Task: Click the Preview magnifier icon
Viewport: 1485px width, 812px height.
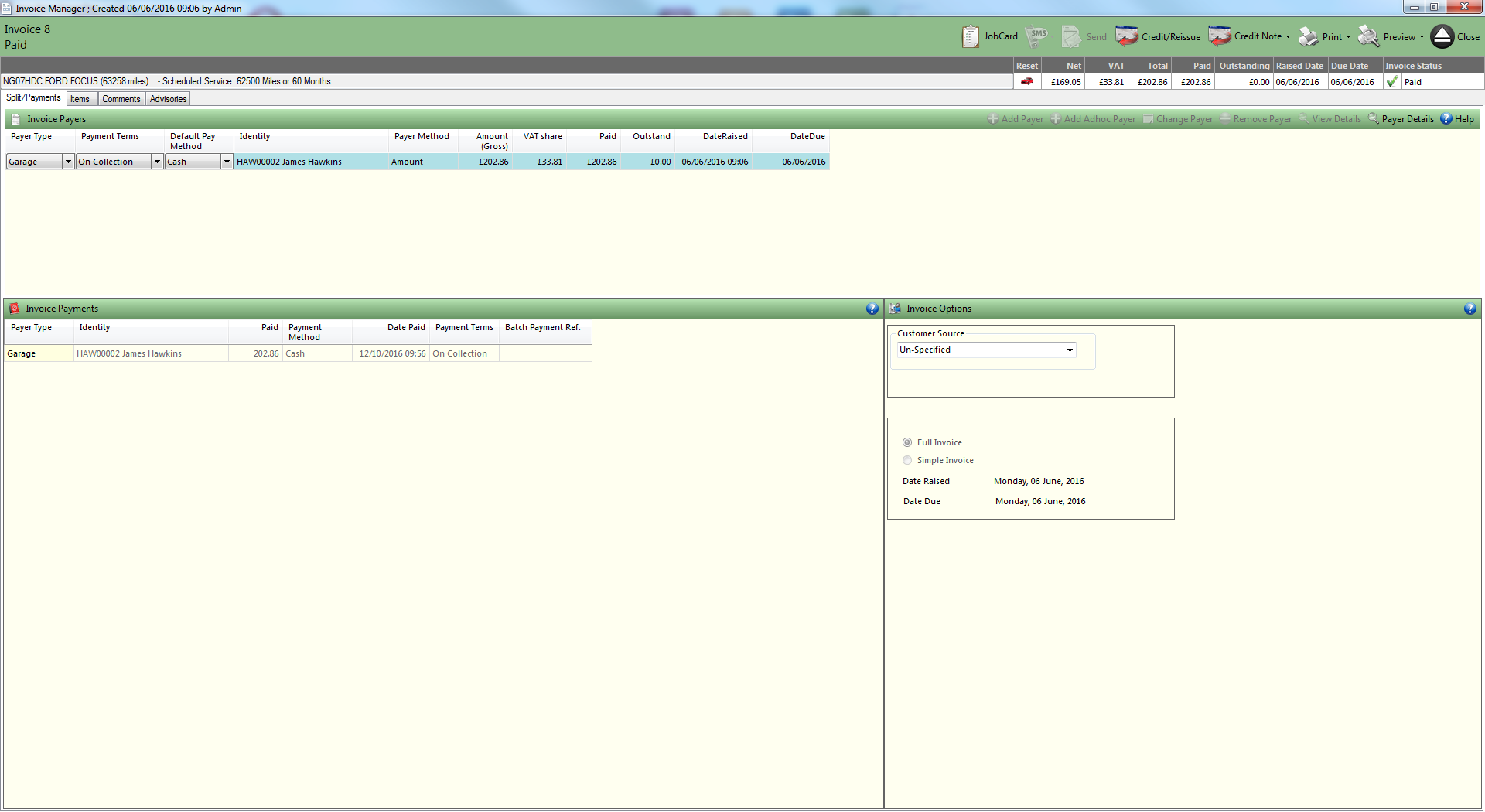Action: coord(1368,36)
